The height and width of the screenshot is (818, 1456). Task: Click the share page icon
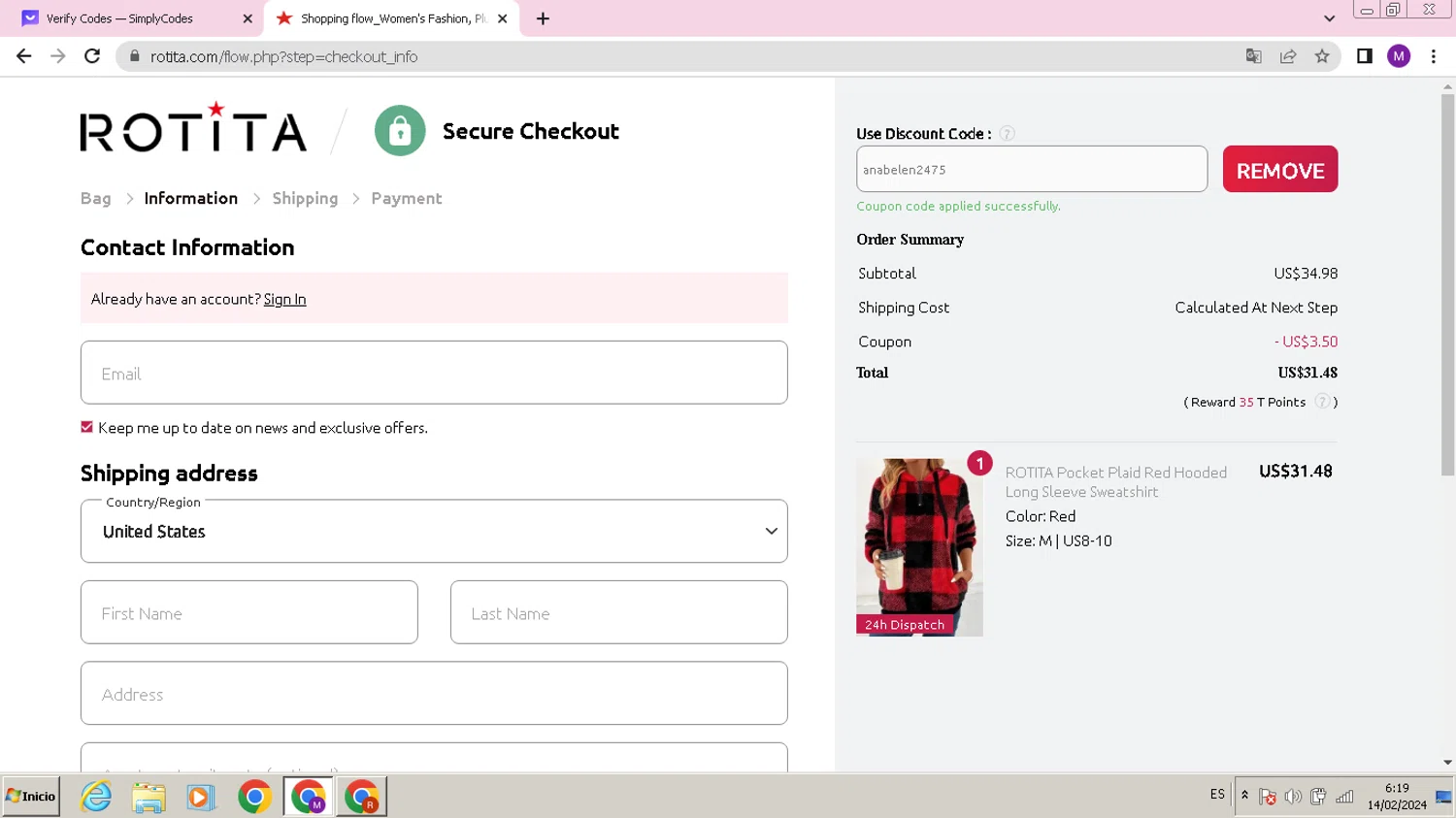[x=1288, y=56]
